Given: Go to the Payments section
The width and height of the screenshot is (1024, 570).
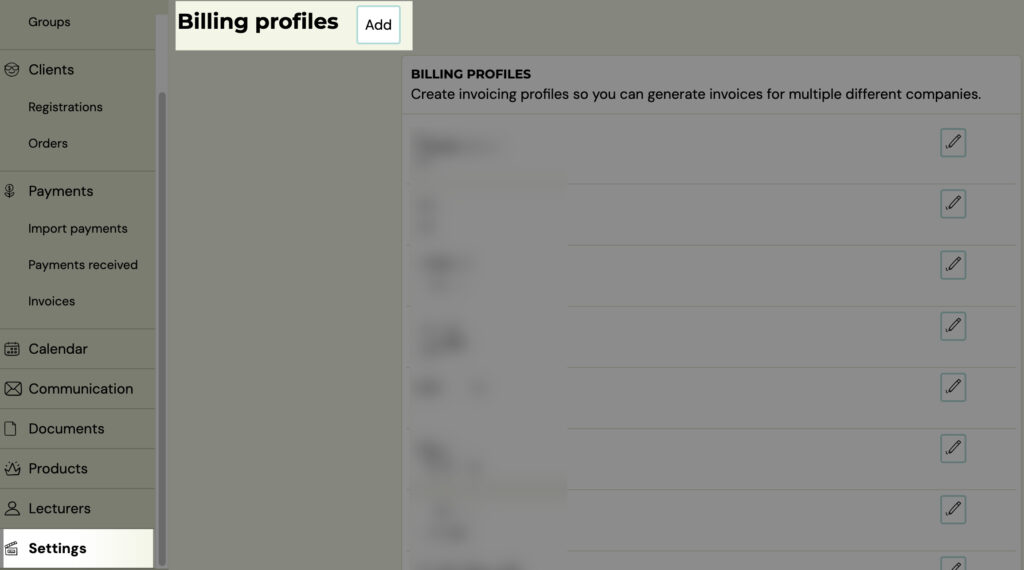Looking at the screenshot, I should [78, 191].
